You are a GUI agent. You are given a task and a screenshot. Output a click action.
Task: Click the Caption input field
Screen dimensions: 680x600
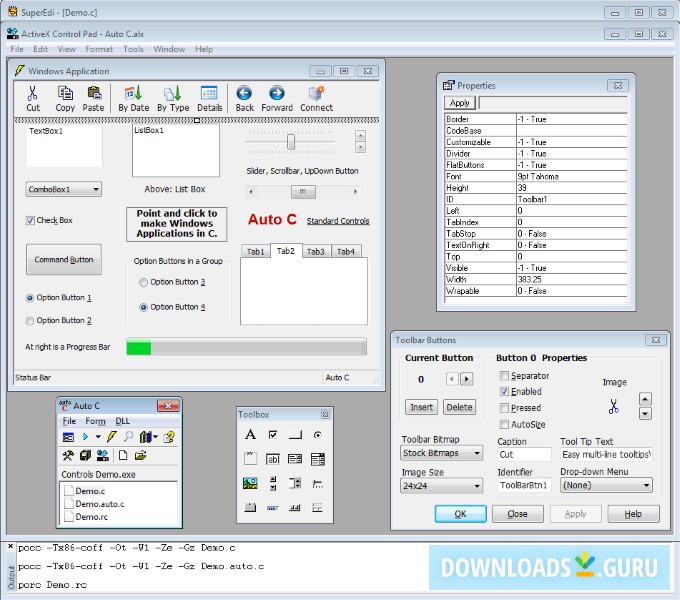524,454
